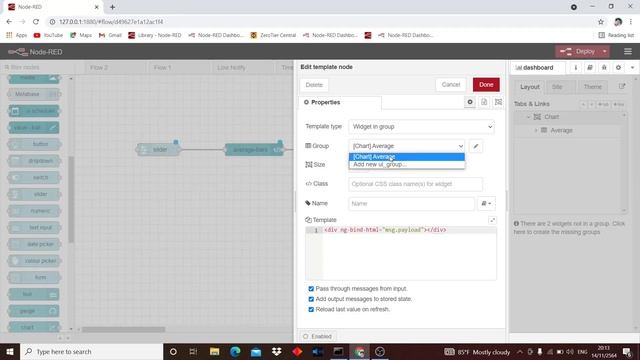
Task: Open the Template type dropdown
Action: (421, 127)
